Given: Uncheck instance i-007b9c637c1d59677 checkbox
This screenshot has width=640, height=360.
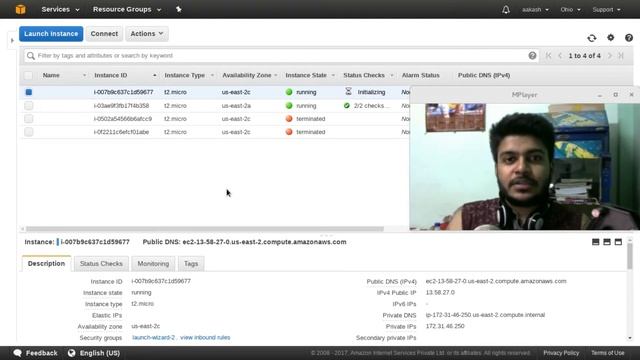Looking at the screenshot, I should coord(29,92).
